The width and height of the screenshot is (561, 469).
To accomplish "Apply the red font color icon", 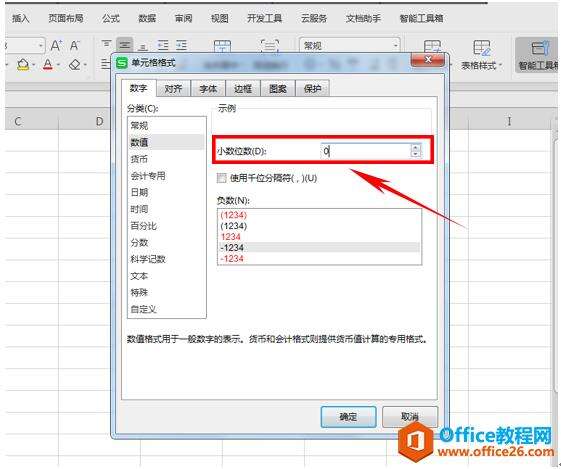I will 48,65.
